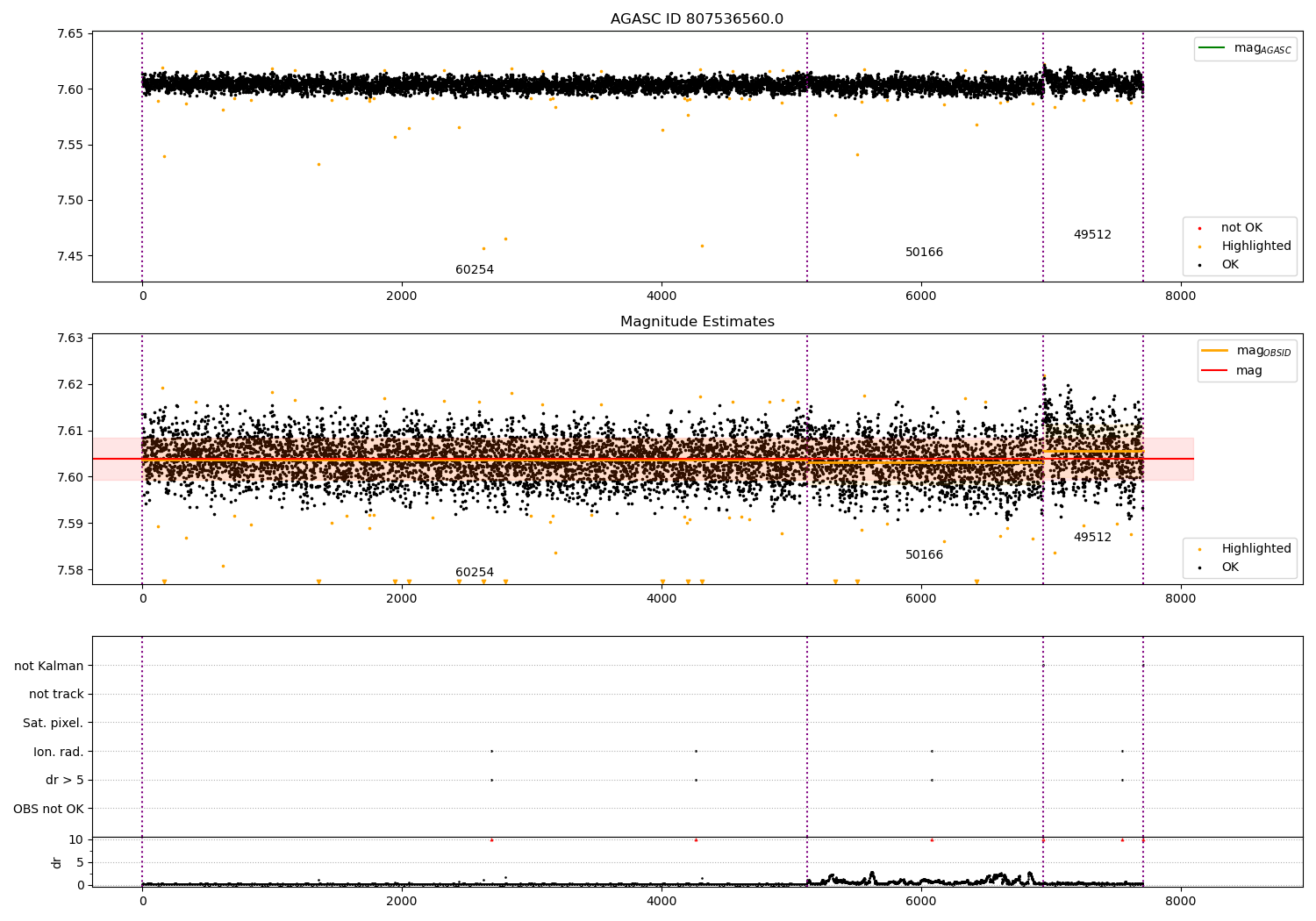Click the 'AGASC ID 807536560.0' plot title
The image size is (1316, 921).
(697, 19)
